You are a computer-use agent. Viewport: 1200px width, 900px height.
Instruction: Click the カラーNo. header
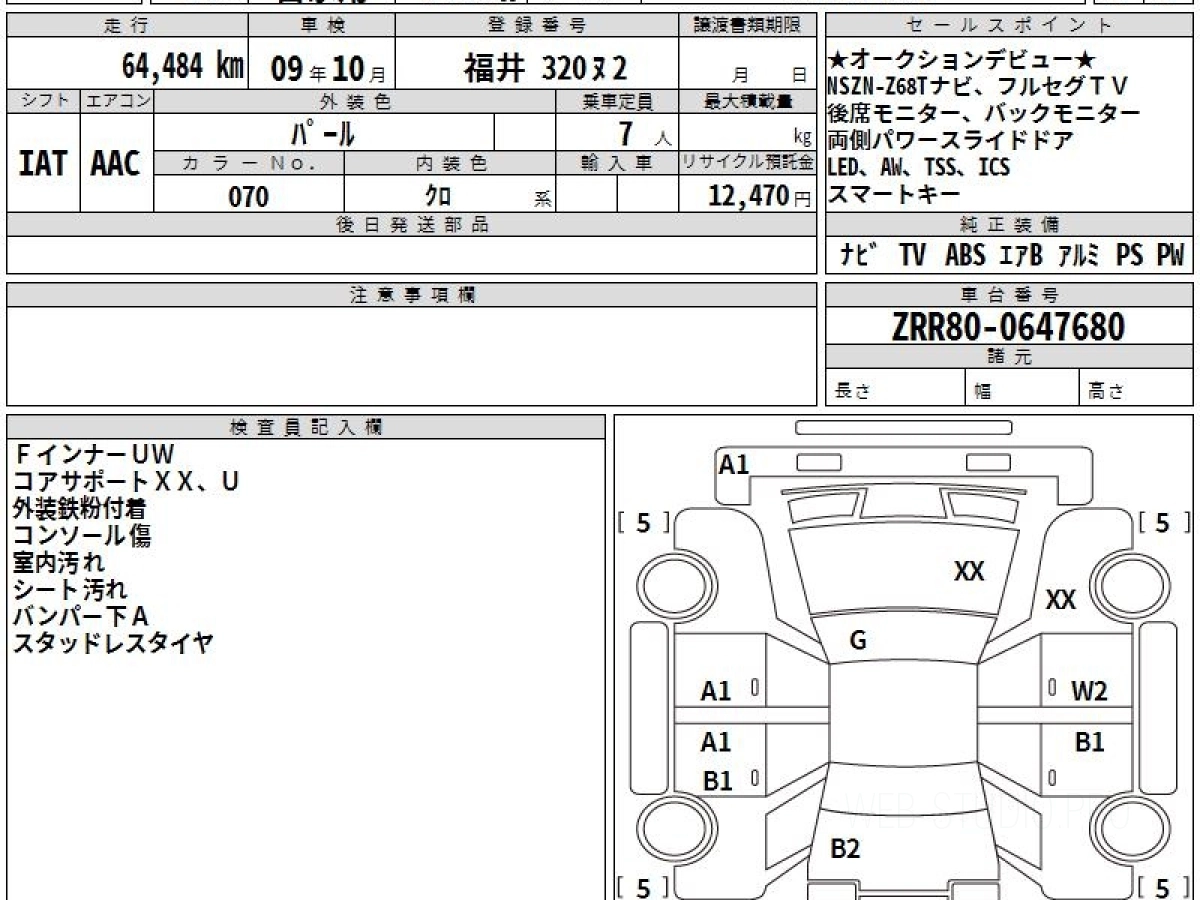pos(249,163)
